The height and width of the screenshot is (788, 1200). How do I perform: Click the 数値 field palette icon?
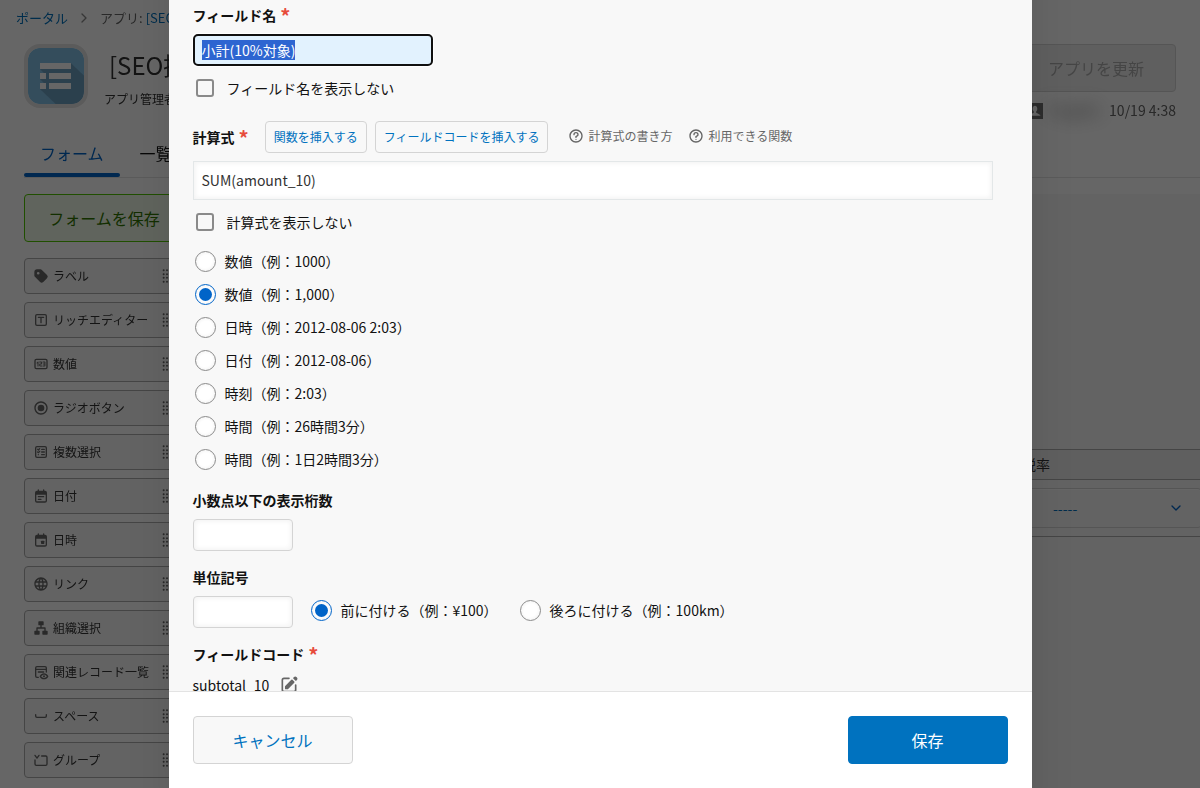click(41, 364)
